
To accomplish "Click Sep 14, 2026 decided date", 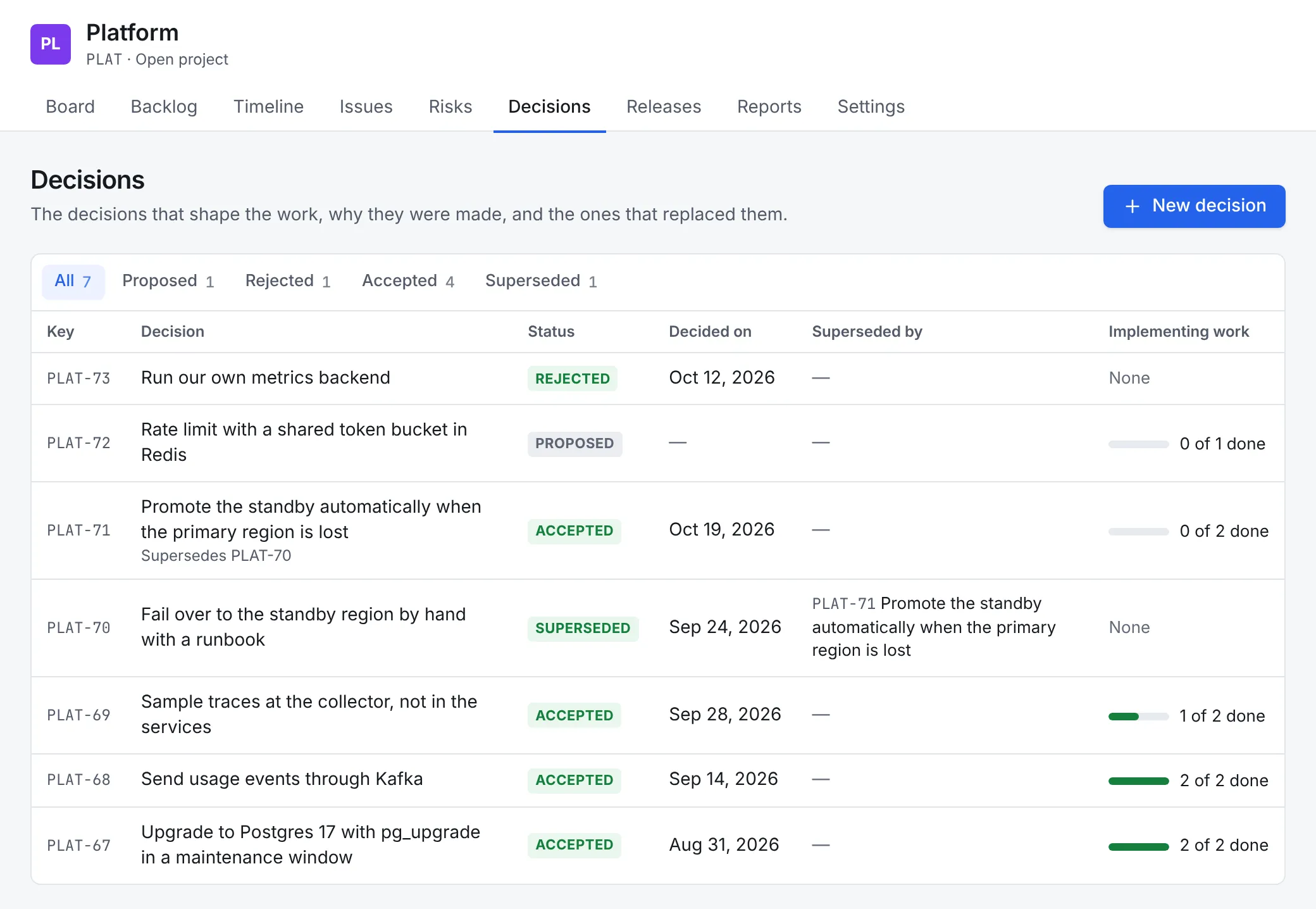I will click(723, 779).
